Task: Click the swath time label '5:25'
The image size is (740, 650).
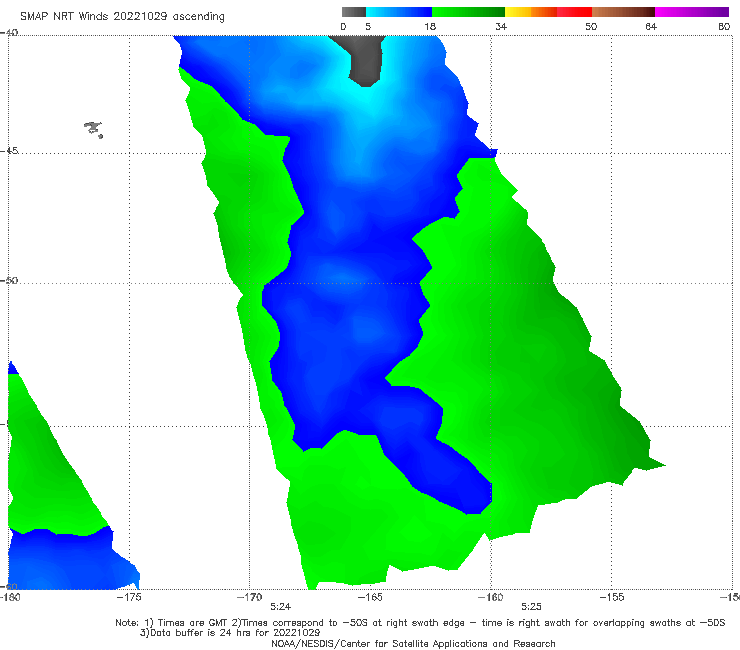Action: pyautogui.click(x=531, y=607)
